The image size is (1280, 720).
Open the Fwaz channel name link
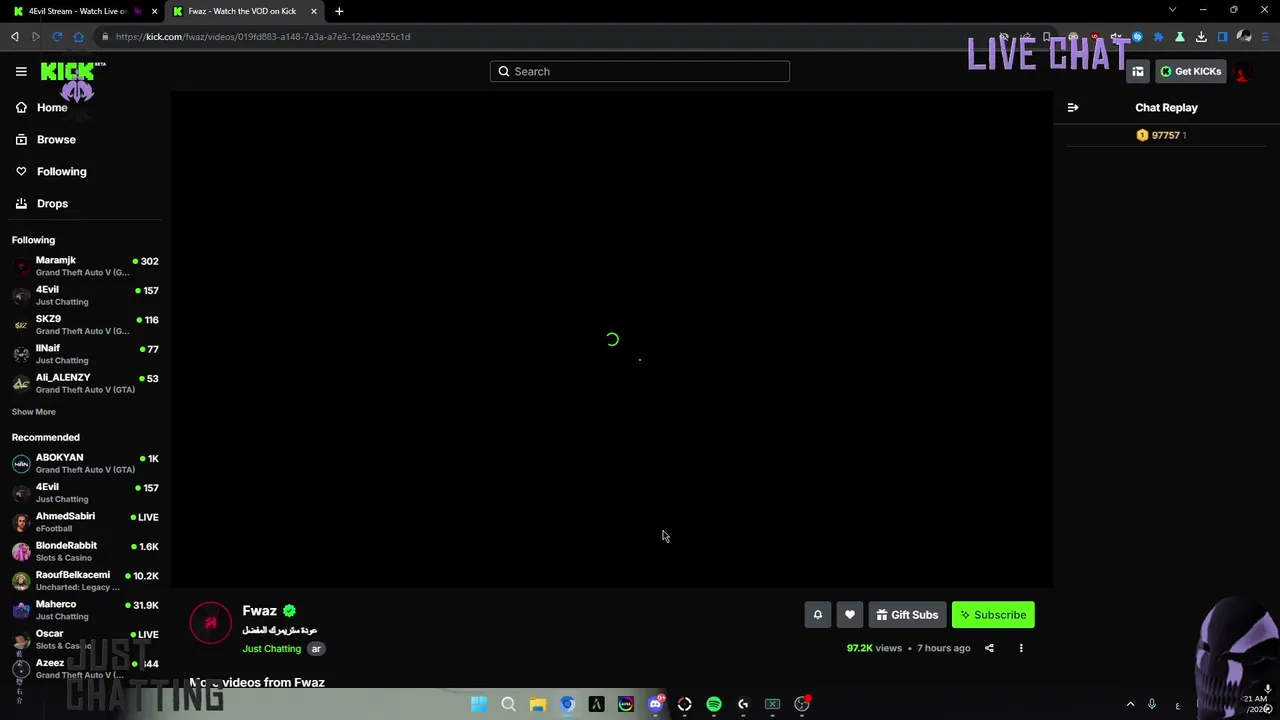click(x=259, y=611)
